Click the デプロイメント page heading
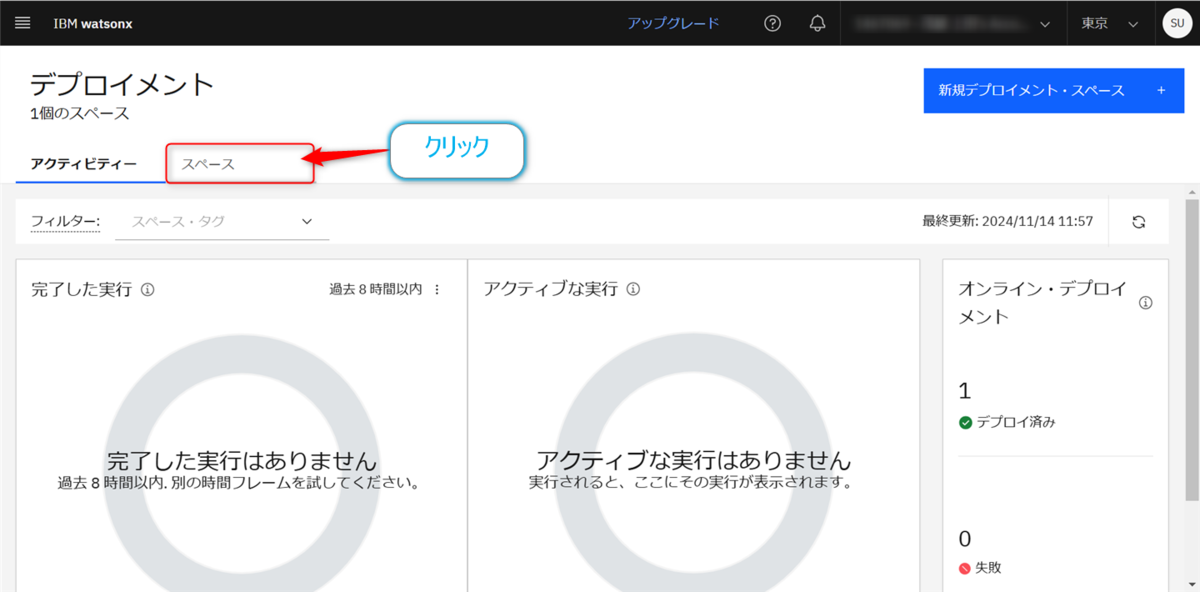This screenshot has height=592, width=1200. point(123,83)
